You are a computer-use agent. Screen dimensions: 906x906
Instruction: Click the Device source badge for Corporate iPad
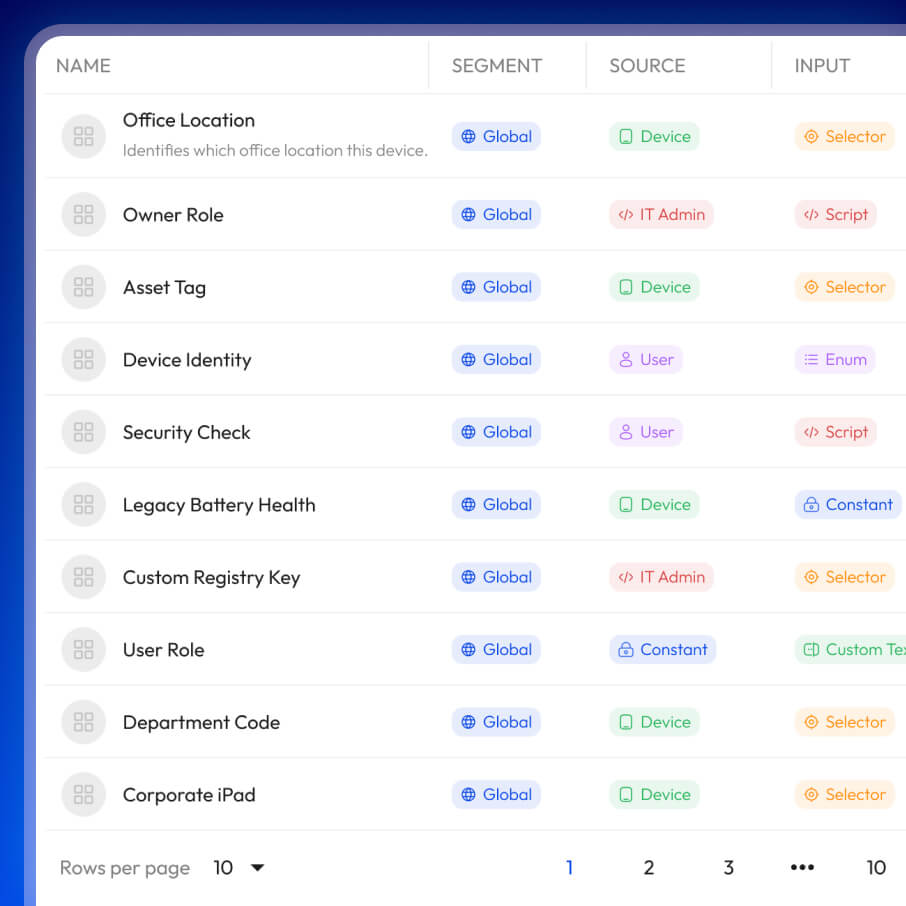tap(654, 794)
